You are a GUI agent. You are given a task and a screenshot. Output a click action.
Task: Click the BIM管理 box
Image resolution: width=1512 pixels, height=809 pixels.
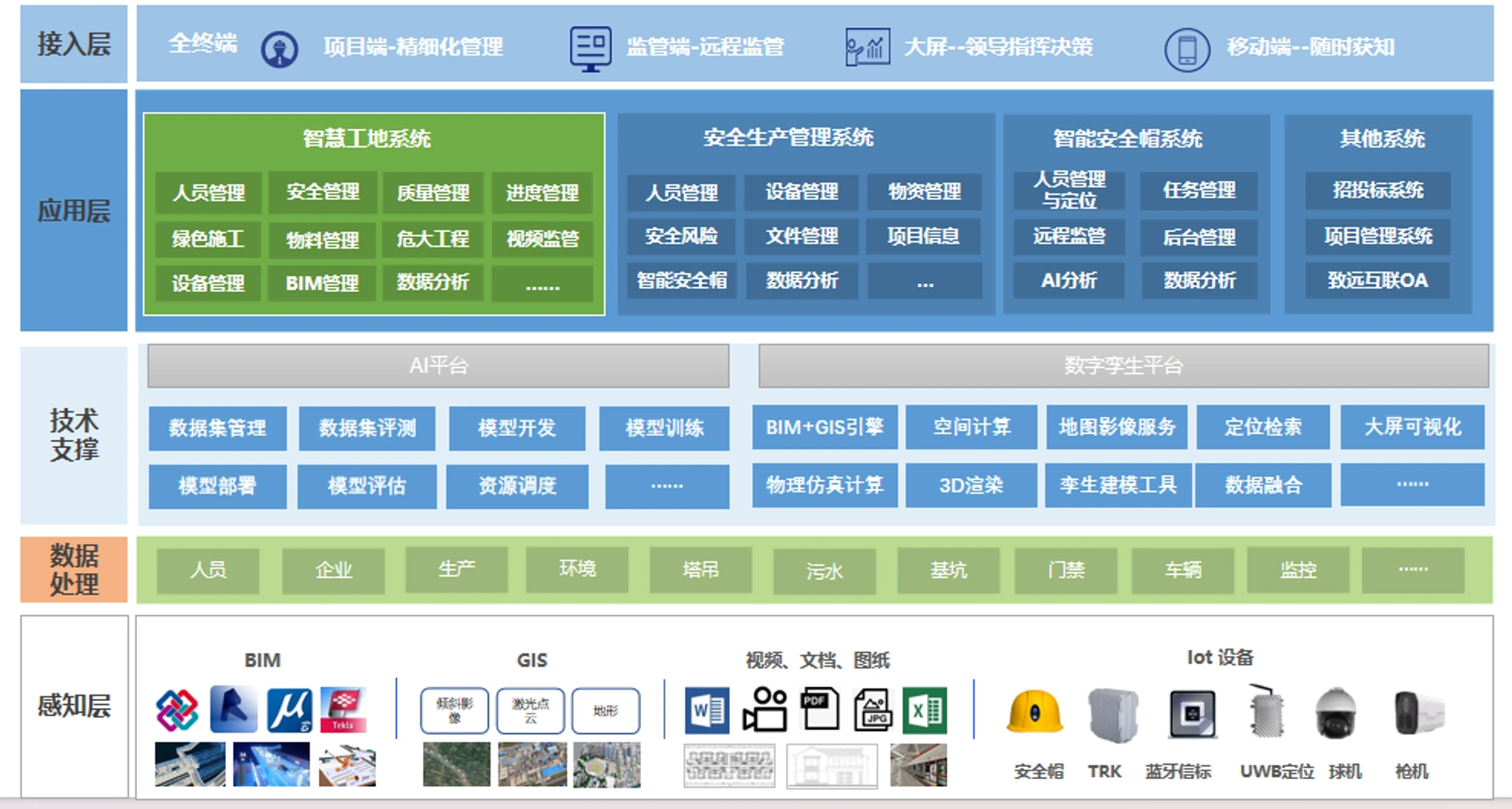pyautogui.click(x=322, y=284)
